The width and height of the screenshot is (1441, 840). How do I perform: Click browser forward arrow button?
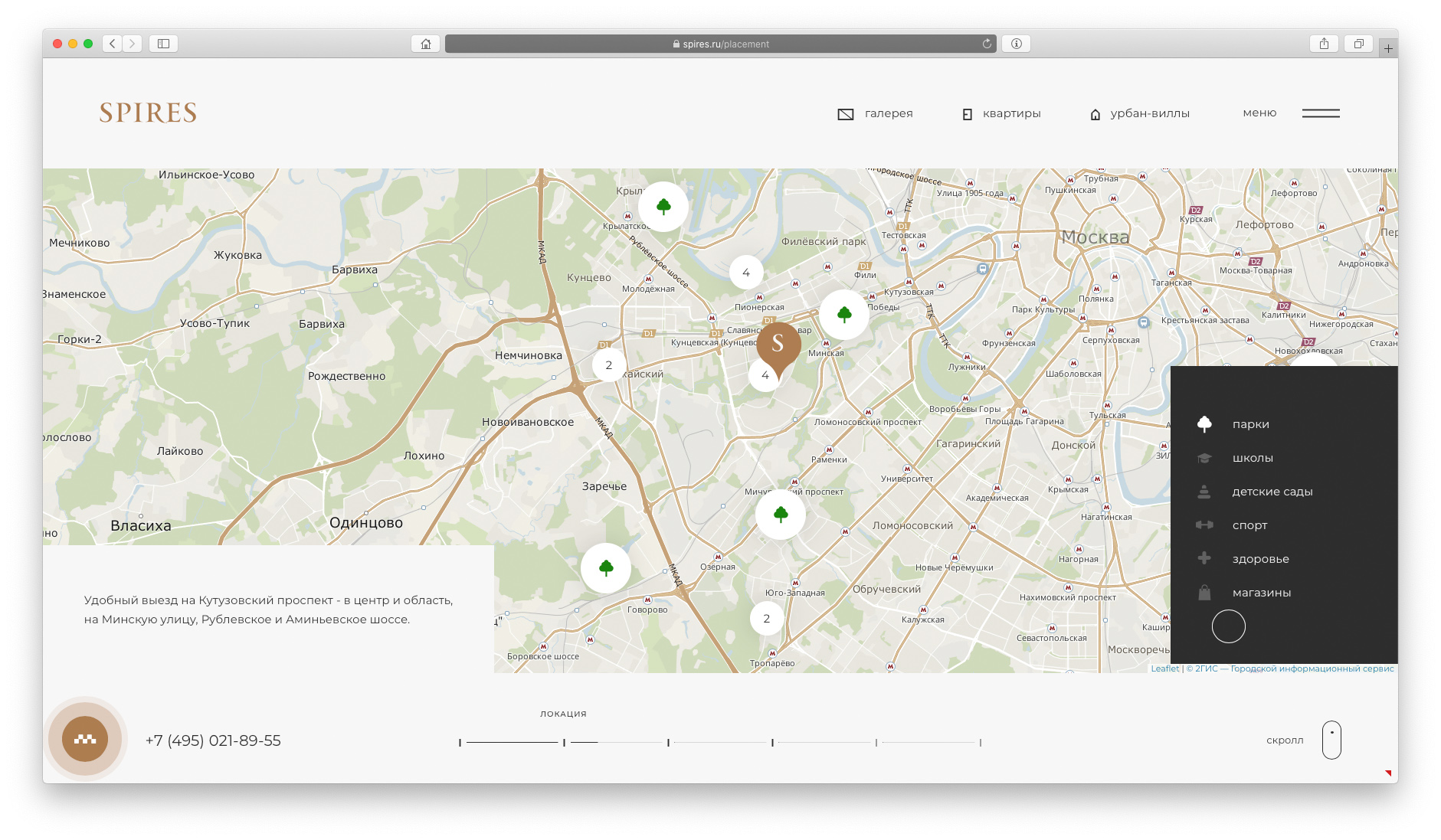coord(132,44)
